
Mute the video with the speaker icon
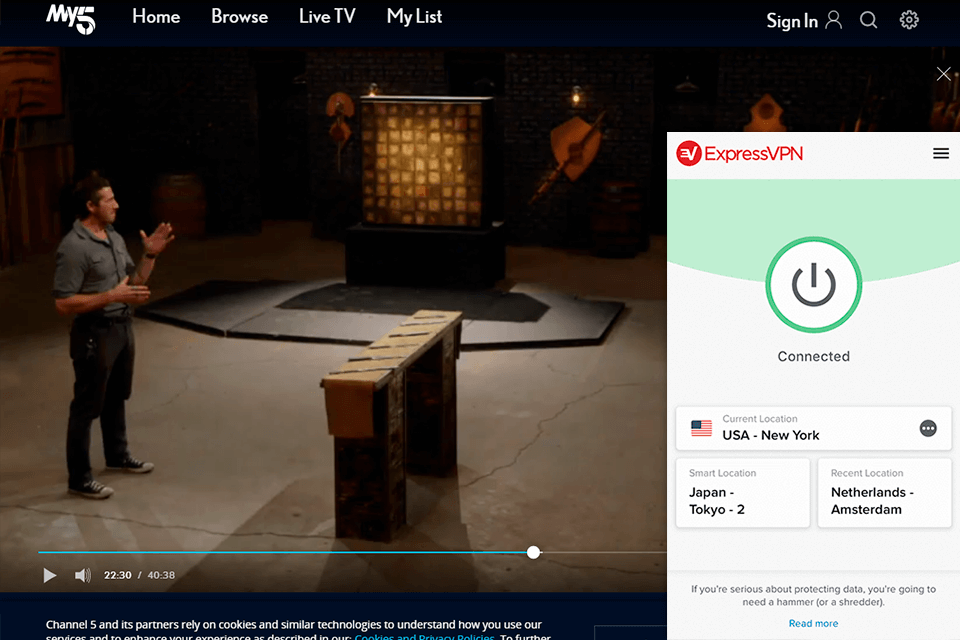(x=82, y=575)
